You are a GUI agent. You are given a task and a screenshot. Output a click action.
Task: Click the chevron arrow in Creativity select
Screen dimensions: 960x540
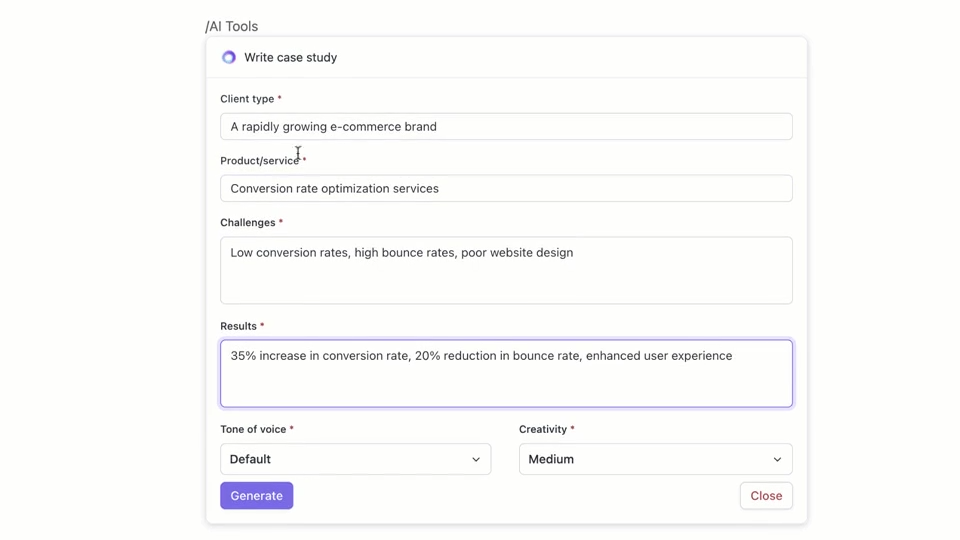tap(777, 460)
